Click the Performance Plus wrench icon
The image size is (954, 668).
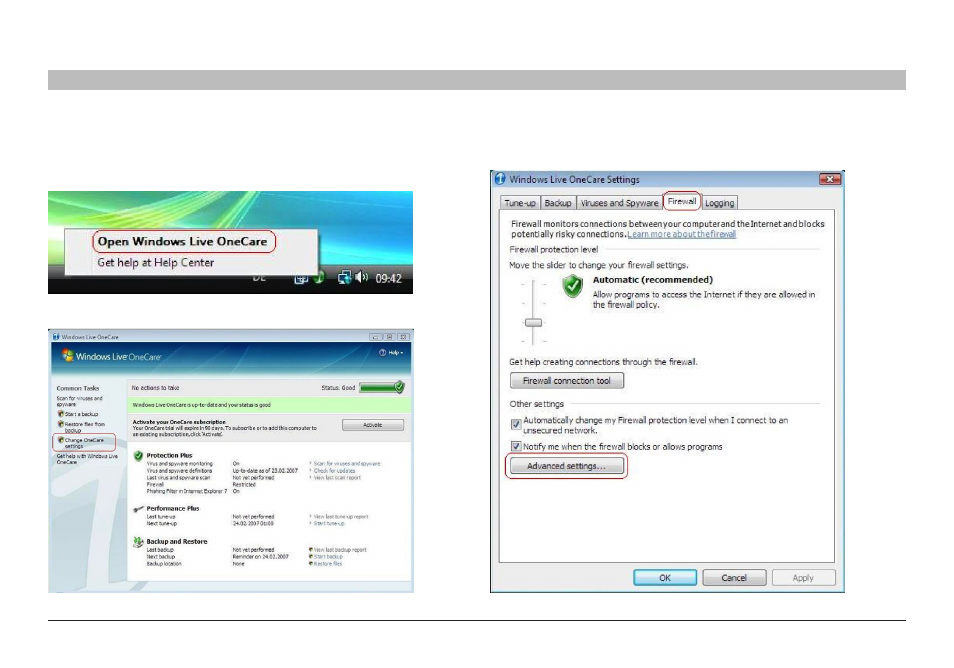pos(138,509)
